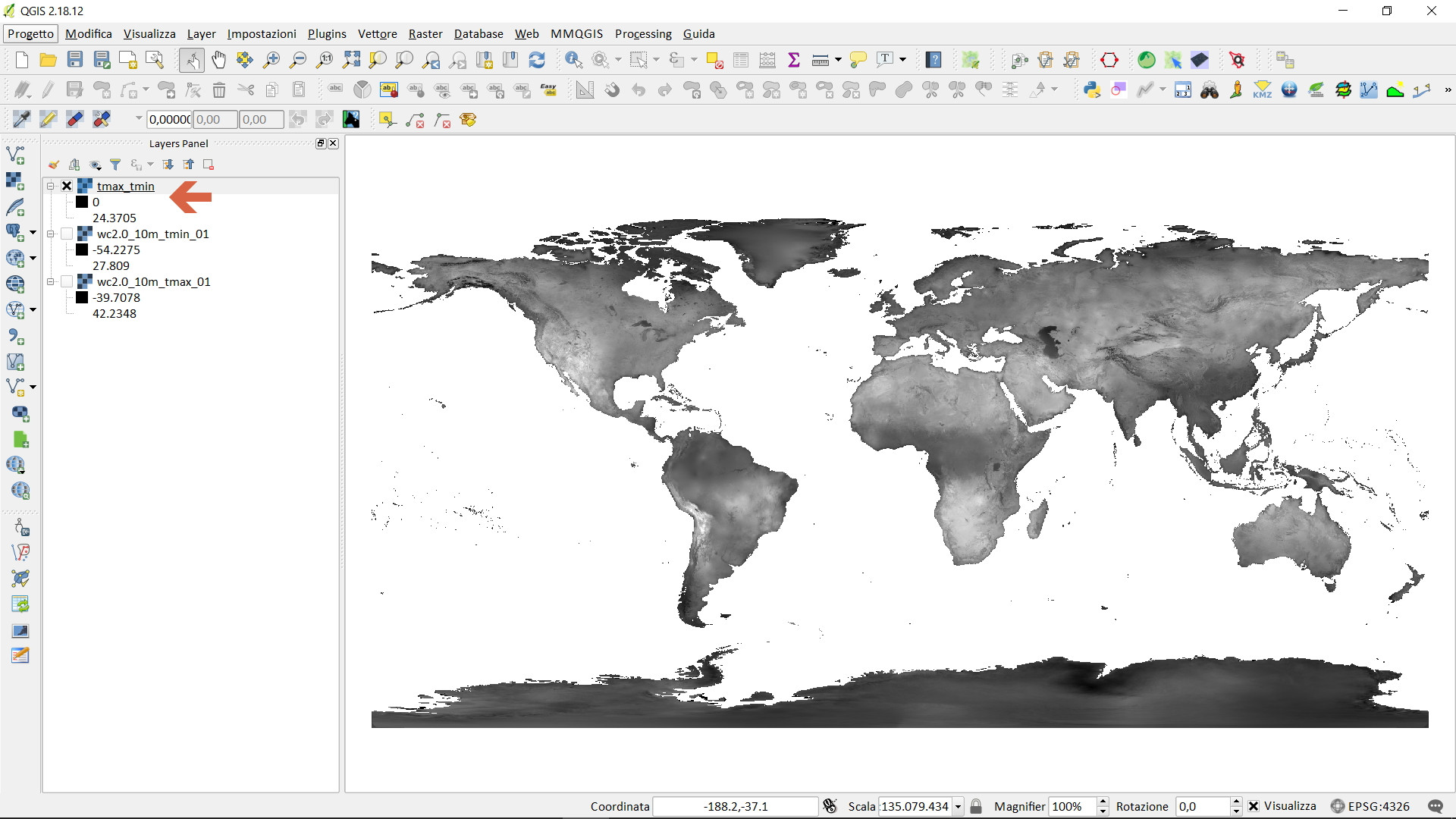Click the binoculars search plugin icon
Image resolution: width=1456 pixels, height=819 pixels.
coord(1210,90)
